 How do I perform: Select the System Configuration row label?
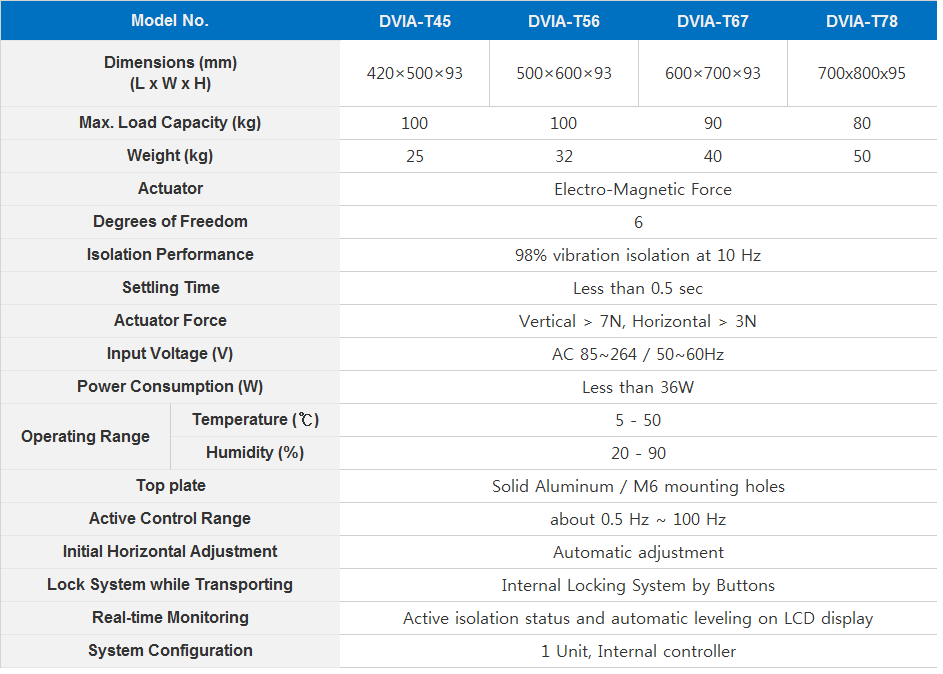(170, 651)
